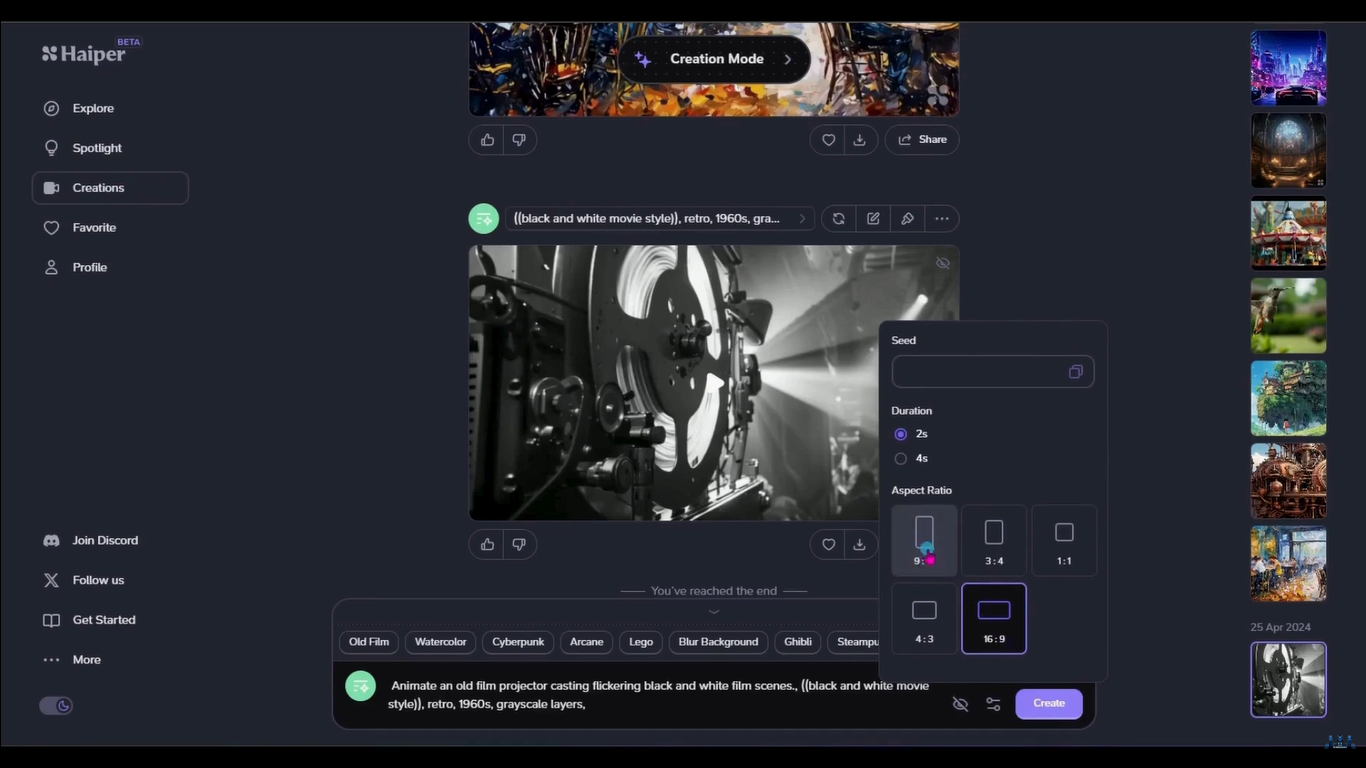Image resolution: width=1366 pixels, height=768 pixels.
Task: Switch to the Creations sidebar section
Action: point(98,187)
